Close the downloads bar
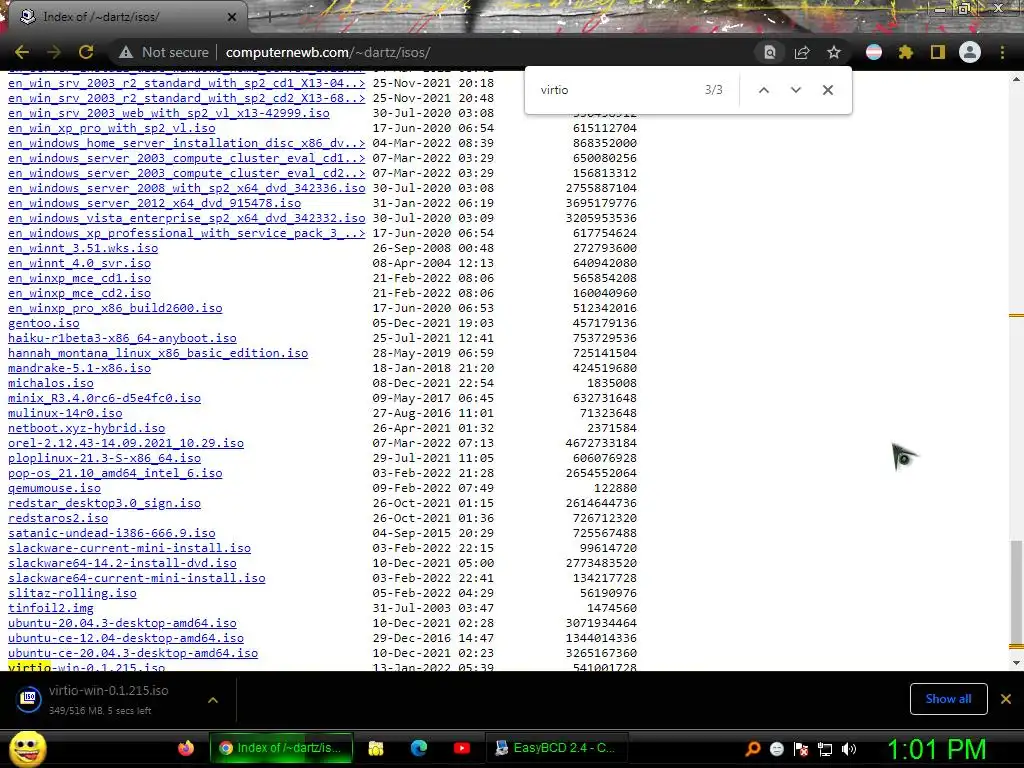Screen dimensions: 1024x768 coord(1006,699)
